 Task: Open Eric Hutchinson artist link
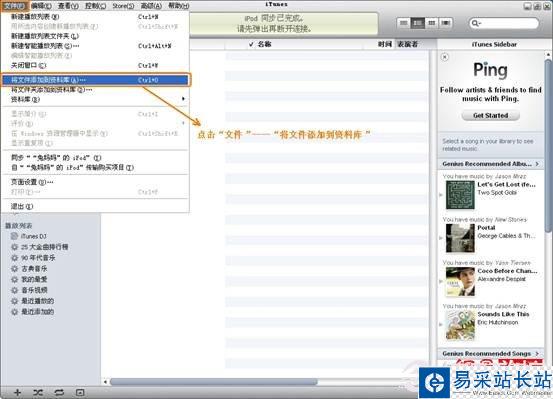[498, 322]
